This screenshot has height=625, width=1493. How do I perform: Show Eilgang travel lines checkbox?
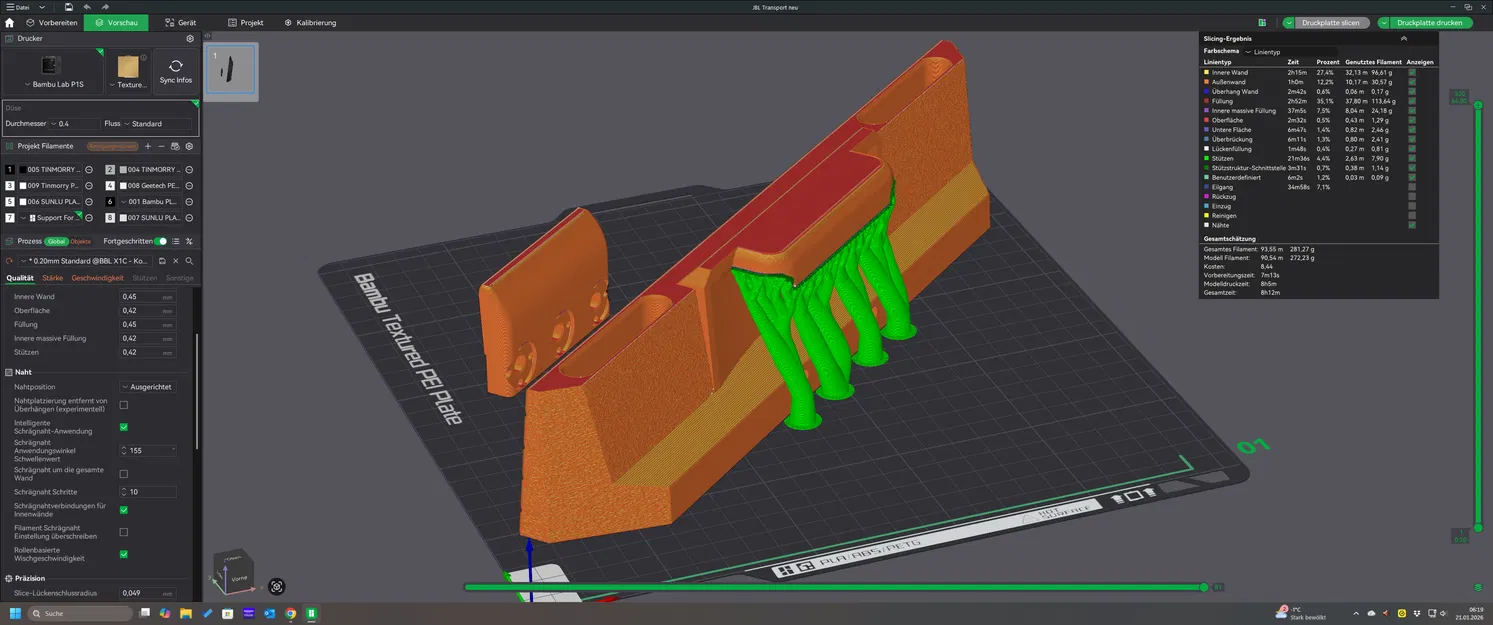click(1412, 187)
